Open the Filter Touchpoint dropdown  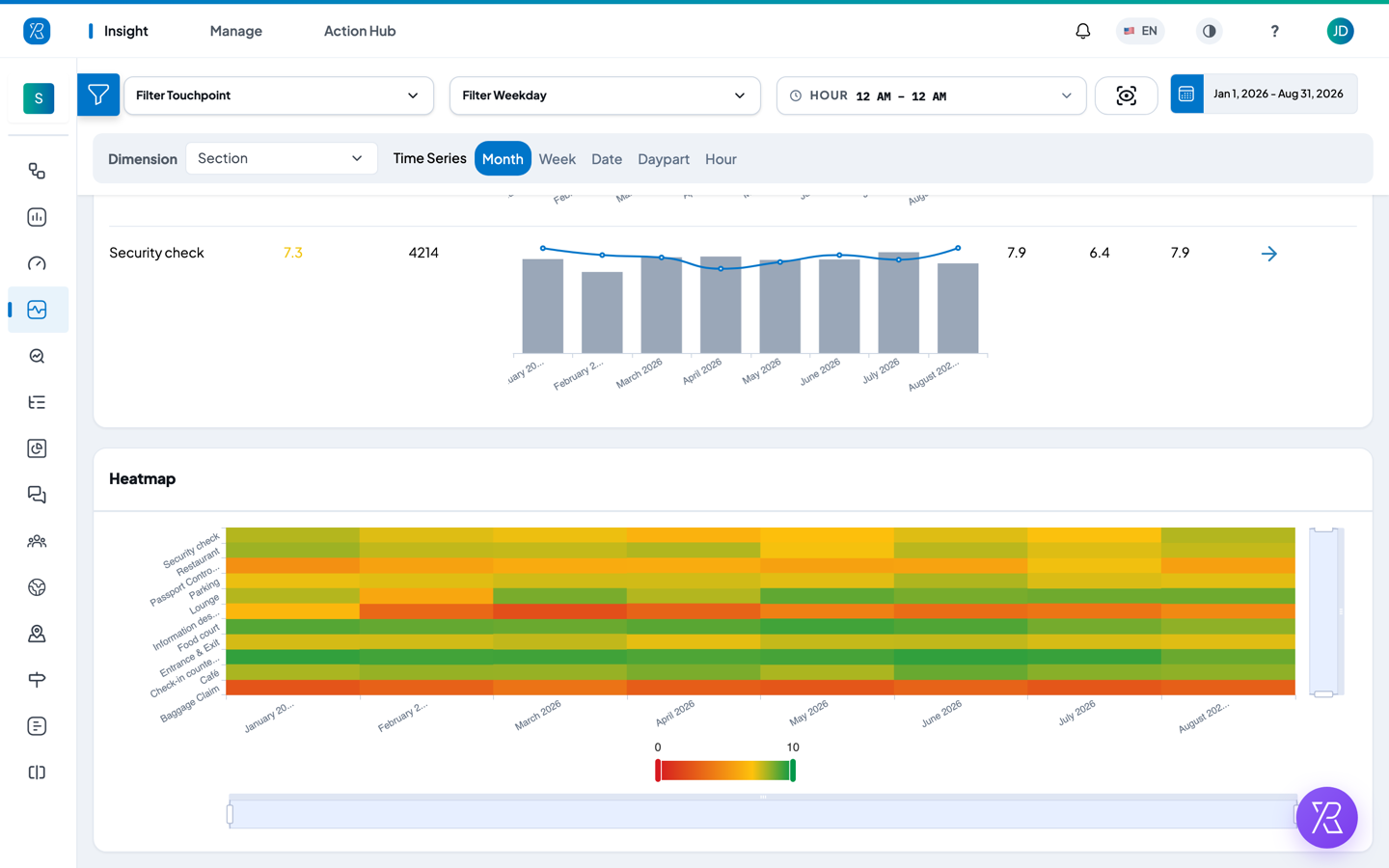point(279,95)
